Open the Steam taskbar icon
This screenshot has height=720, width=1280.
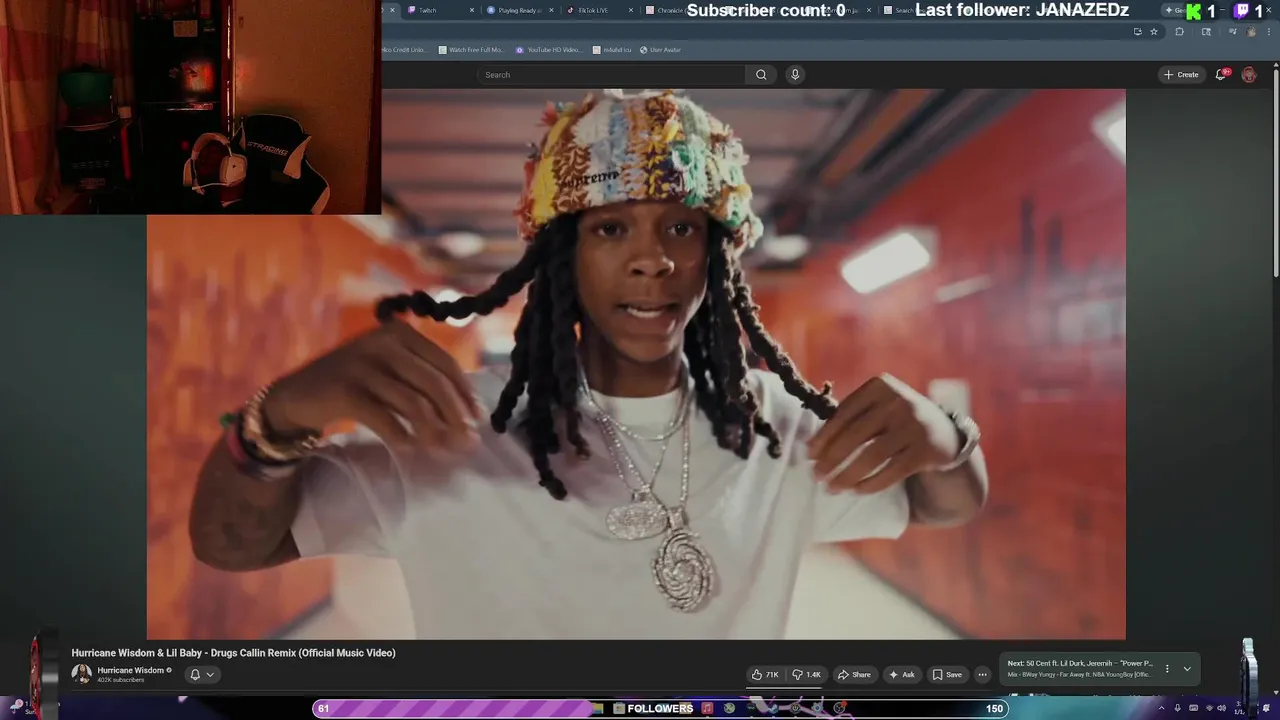click(x=773, y=708)
